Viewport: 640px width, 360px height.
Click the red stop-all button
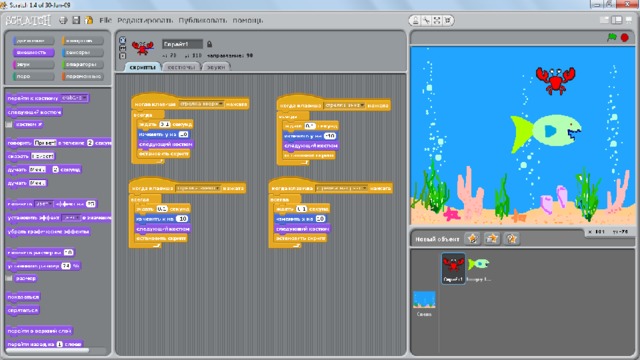624,37
